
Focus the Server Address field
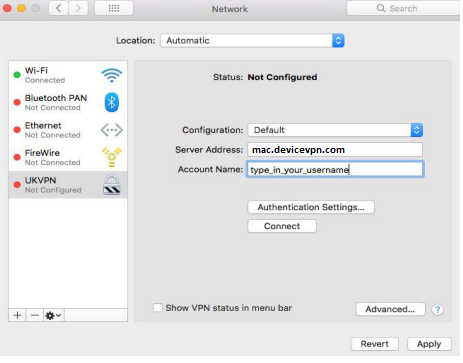(x=335, y=150)
